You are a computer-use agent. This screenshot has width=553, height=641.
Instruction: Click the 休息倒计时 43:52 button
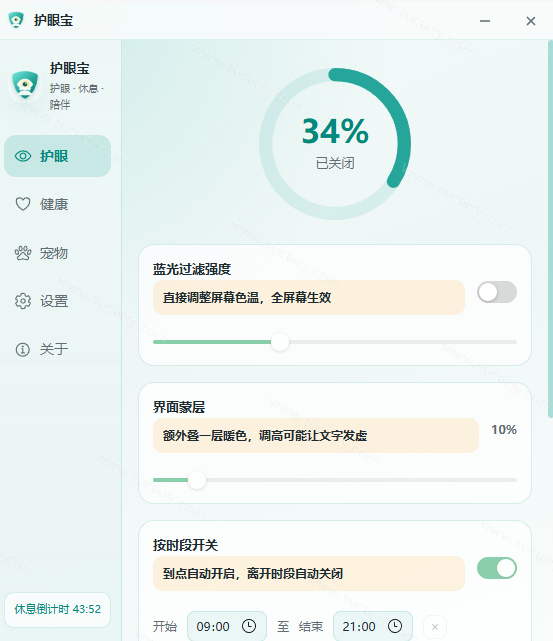coord(58,610)
